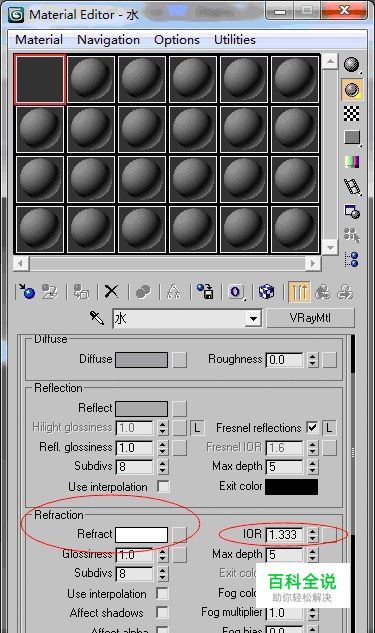Click the Material ID Channel icon
The image size is (375, 633).
pyautogui.click(x=236, y=291)
